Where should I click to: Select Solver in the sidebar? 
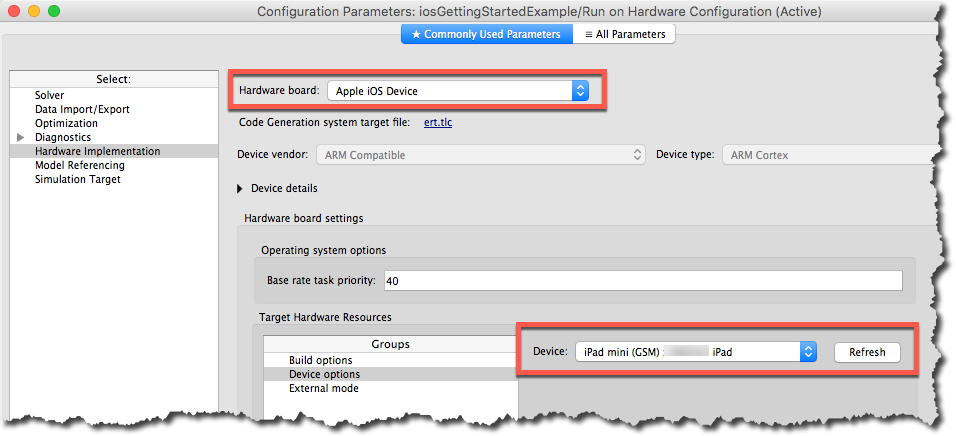49,95
